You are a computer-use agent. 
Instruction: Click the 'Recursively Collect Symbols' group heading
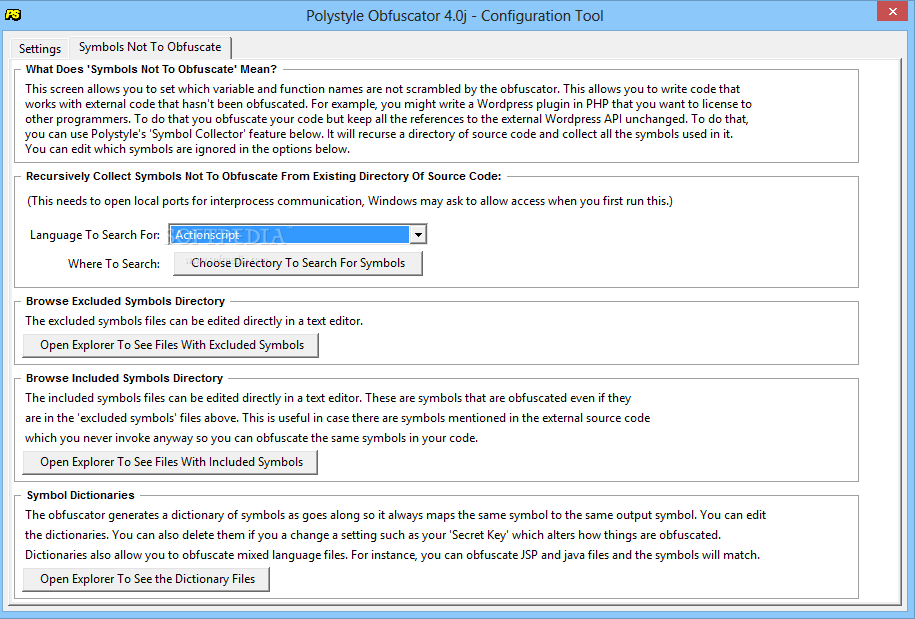(264, 176)
